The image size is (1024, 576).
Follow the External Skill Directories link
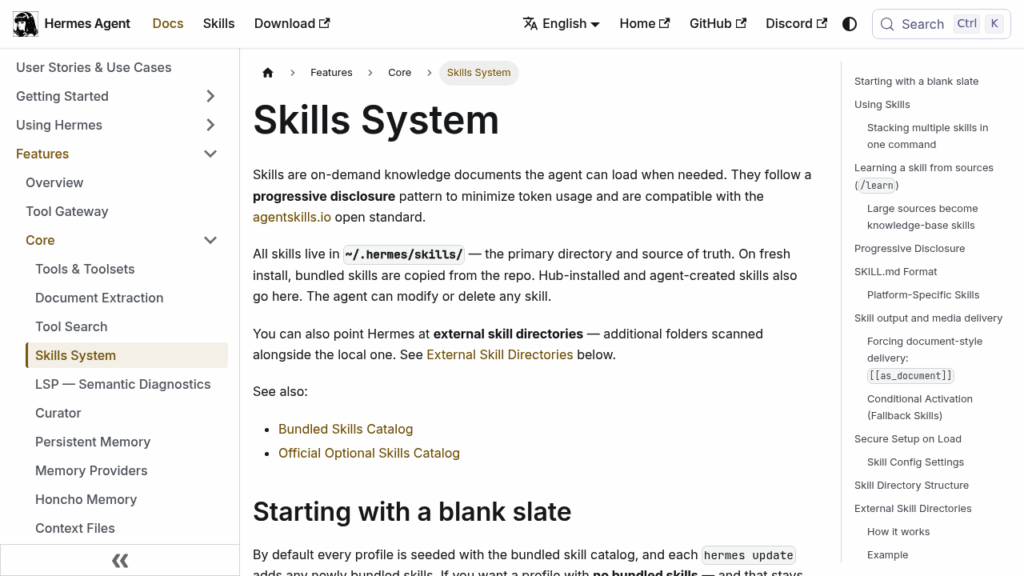[x=500, y=355]
